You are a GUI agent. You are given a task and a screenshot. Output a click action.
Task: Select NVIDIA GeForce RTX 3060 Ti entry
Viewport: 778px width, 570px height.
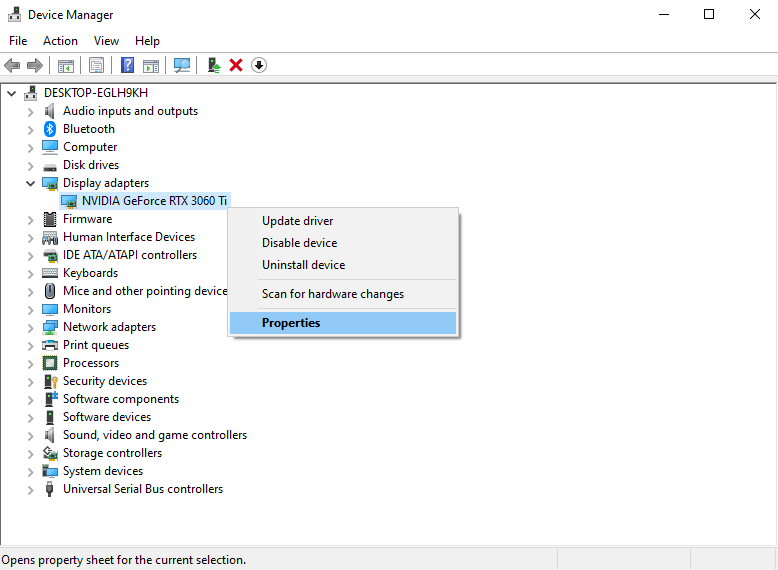pos(154,201)
